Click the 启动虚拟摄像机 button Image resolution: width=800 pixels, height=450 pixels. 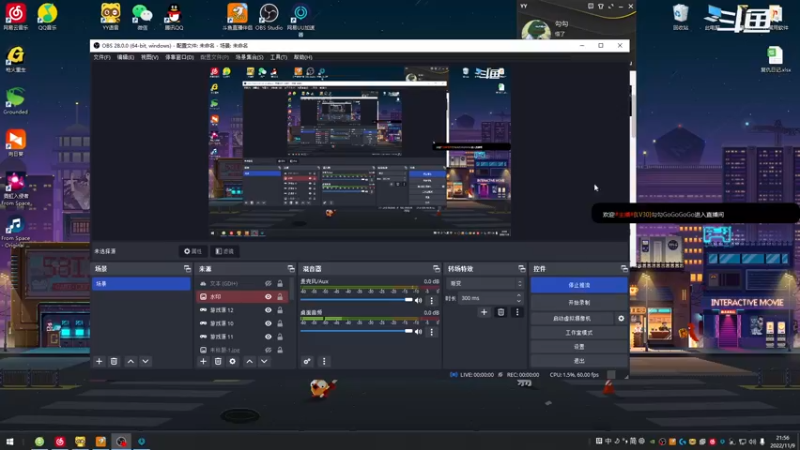pos(572,318)
